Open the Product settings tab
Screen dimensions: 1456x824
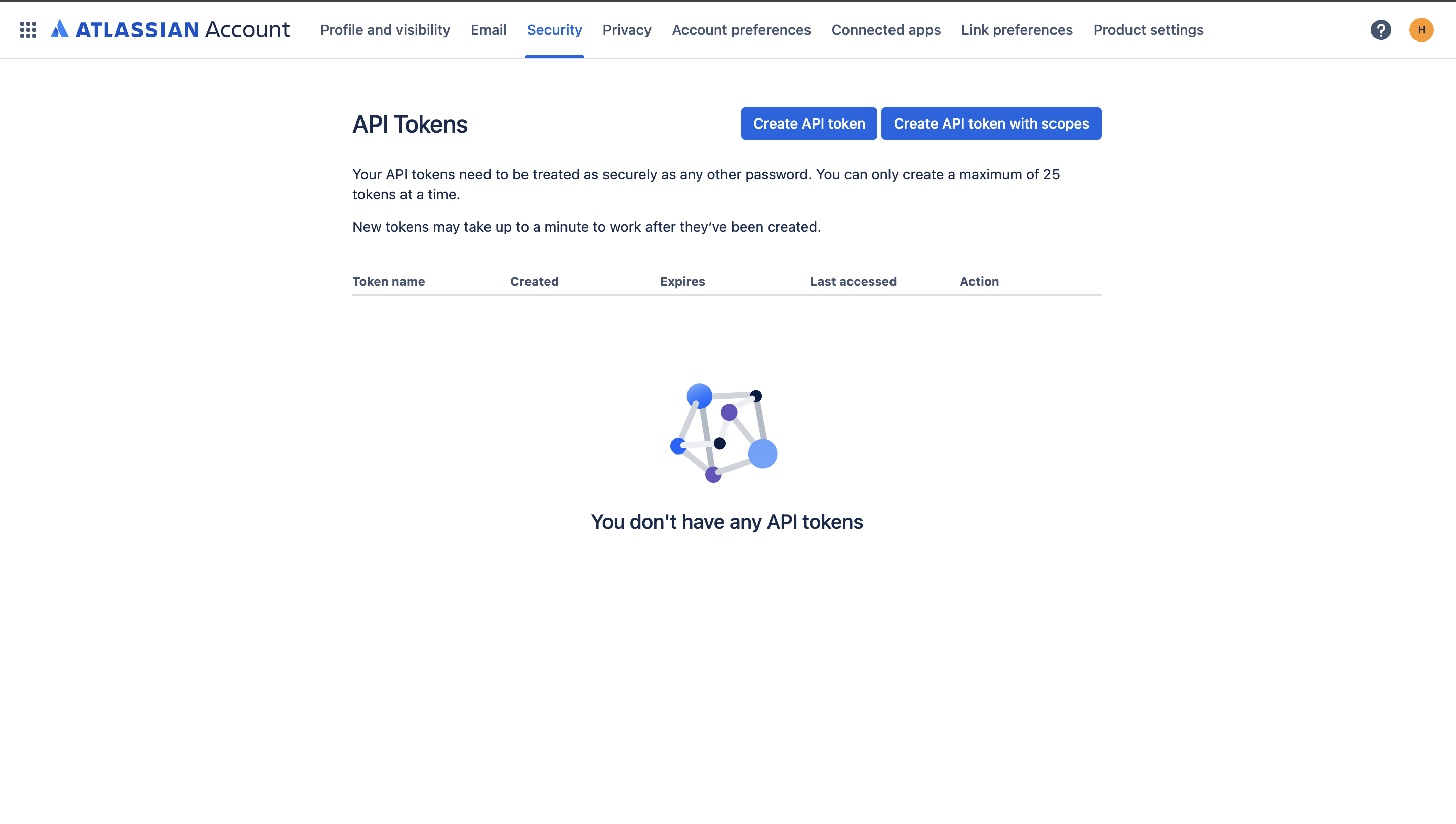coord(1148,30)
